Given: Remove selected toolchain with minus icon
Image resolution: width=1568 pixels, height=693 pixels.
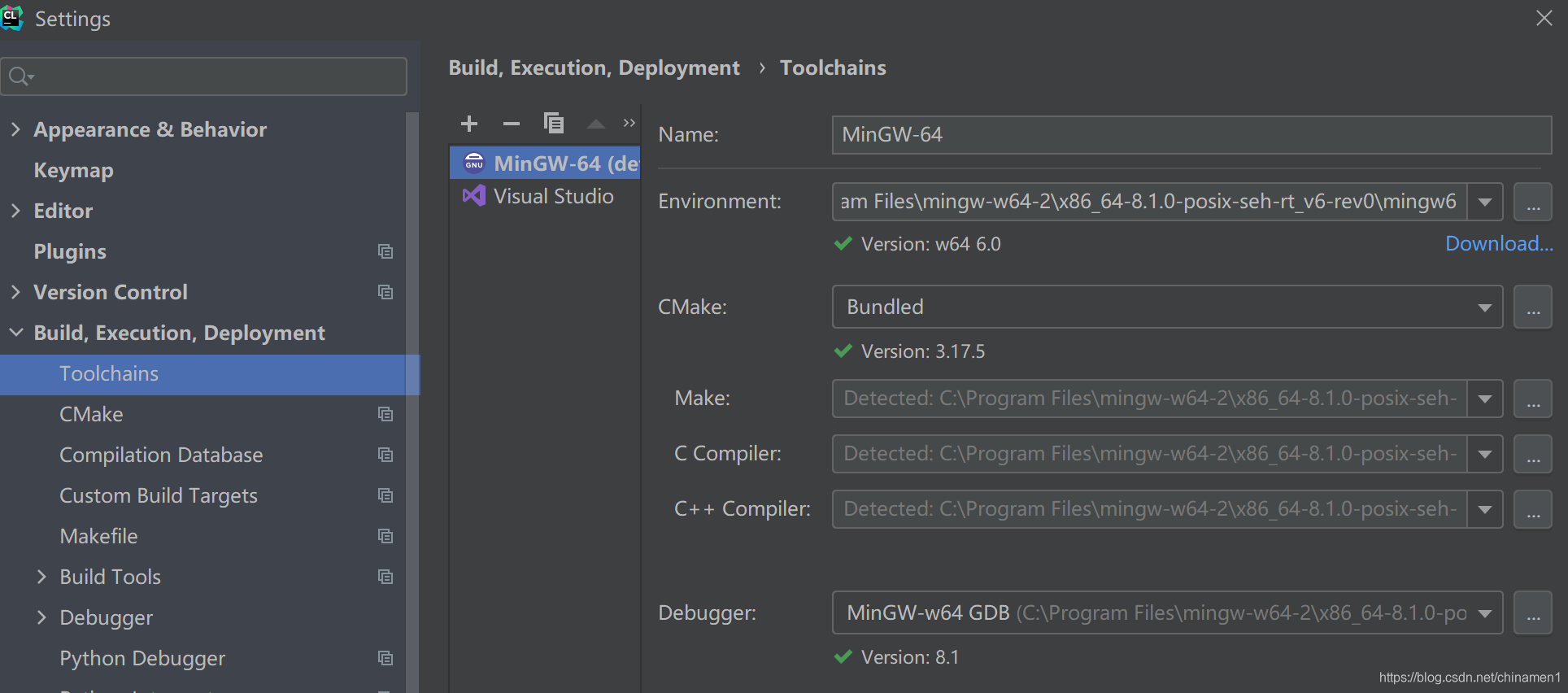Looking at the screenshot, I should tap(511, 124).
